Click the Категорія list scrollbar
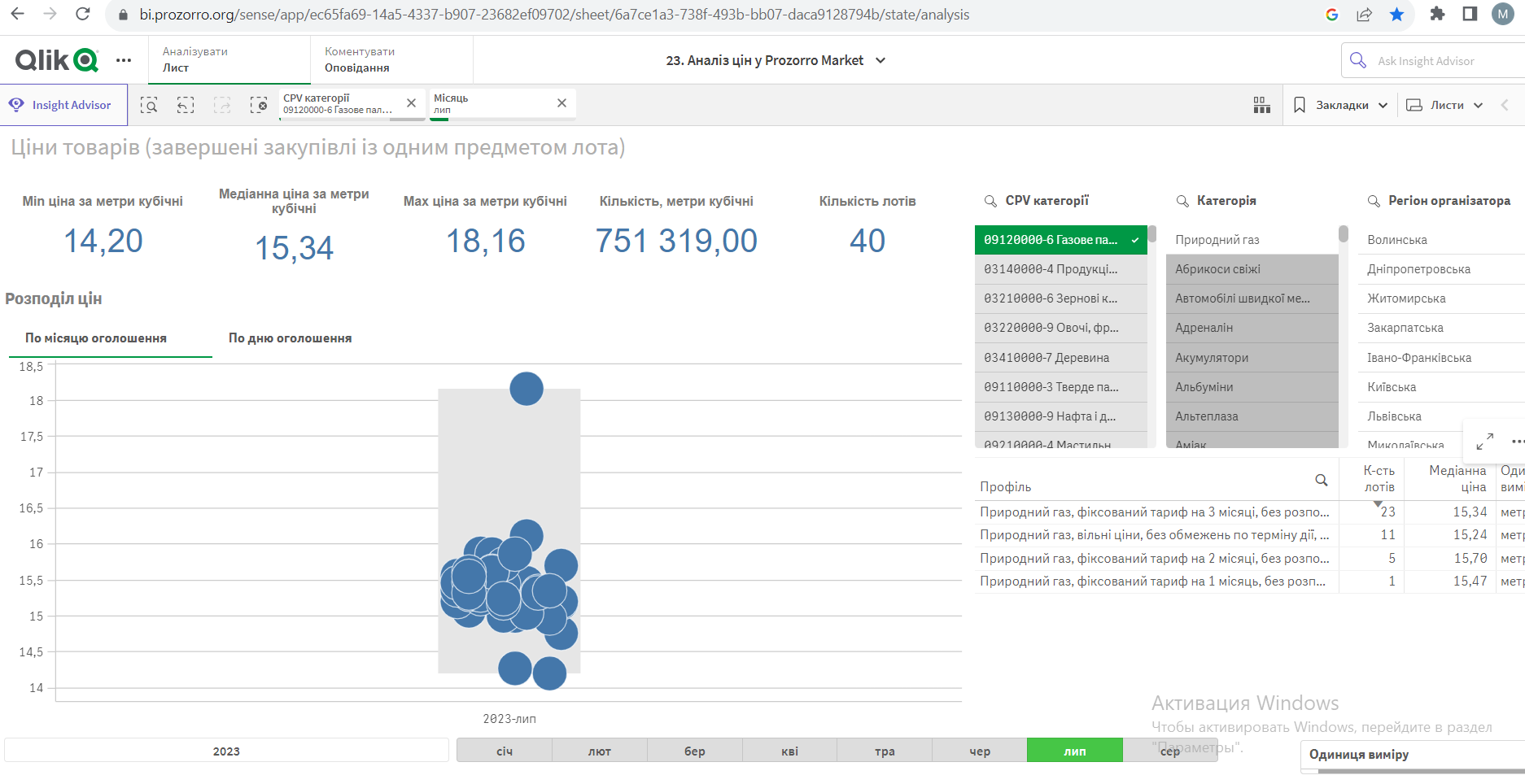 [1343, 235]
